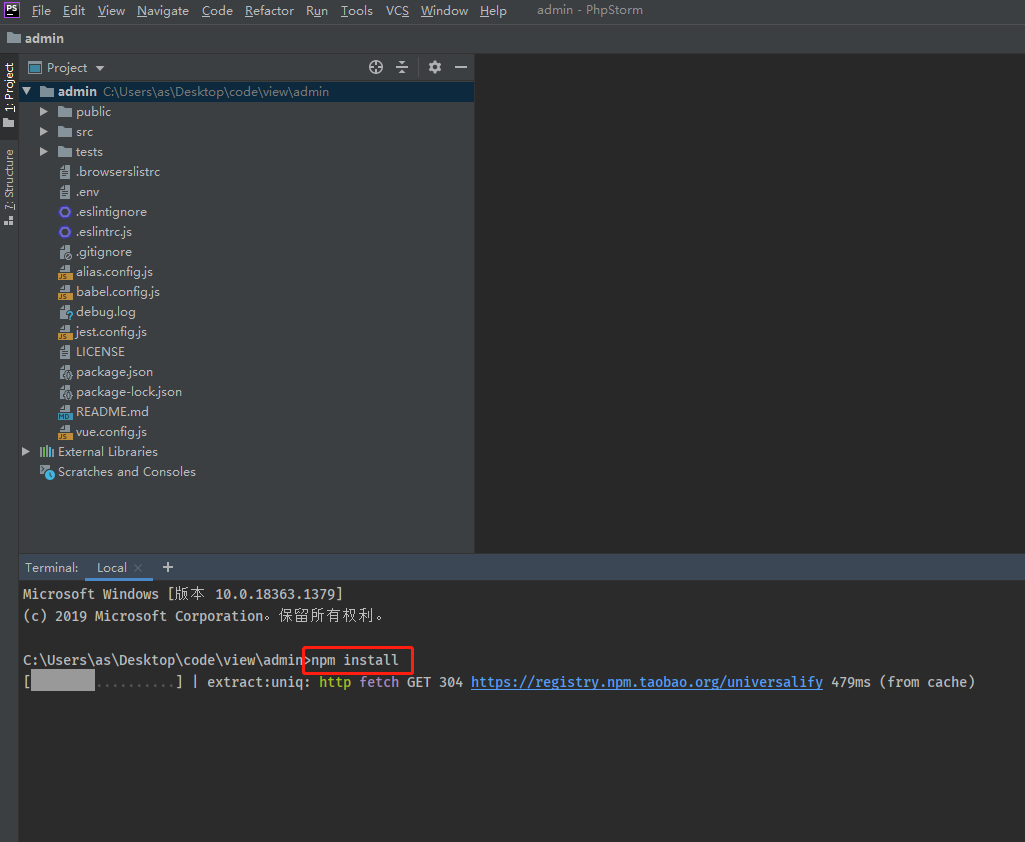The height and width of the screenshot is (842, 1025).
Task: Open the File menu
Action: 41,10
